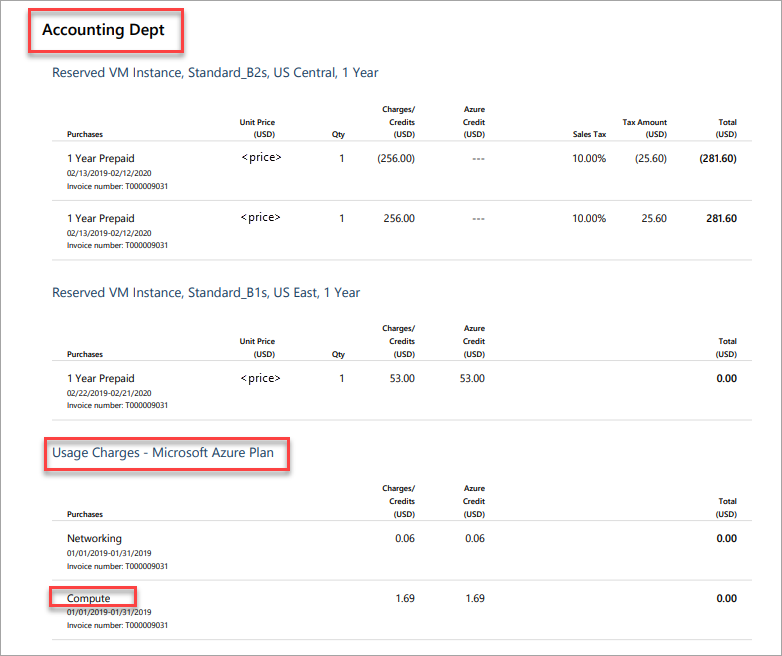Viewport: 782px width, 656px height.
Task: Click the positive 281.60 bold total
Action: (x=720, y=218)
